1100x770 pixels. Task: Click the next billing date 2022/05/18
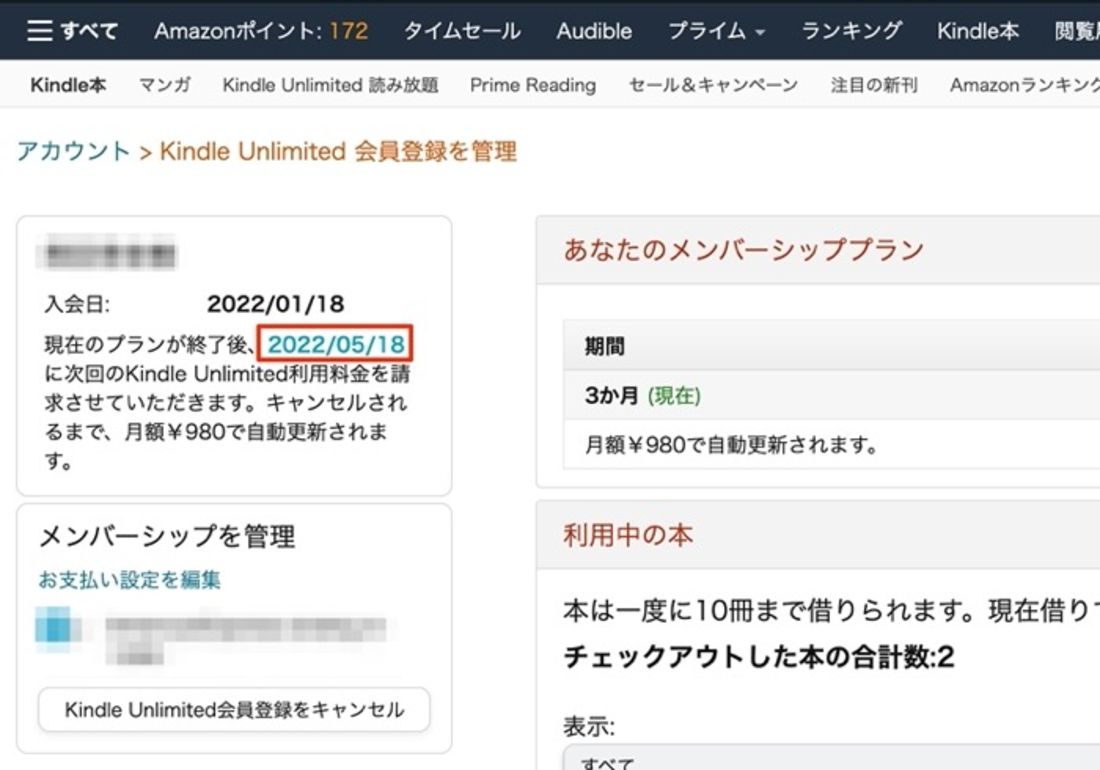click(x=336, y=344)
